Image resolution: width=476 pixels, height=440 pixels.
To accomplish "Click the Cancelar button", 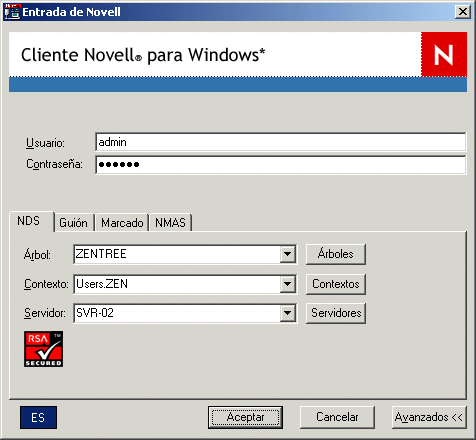I will [337, 417].
